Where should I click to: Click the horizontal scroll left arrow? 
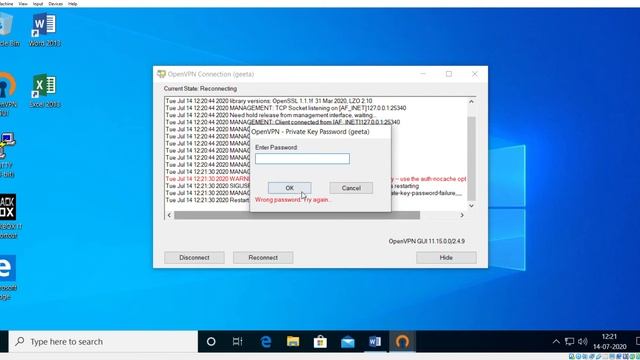tap(169, 215)
